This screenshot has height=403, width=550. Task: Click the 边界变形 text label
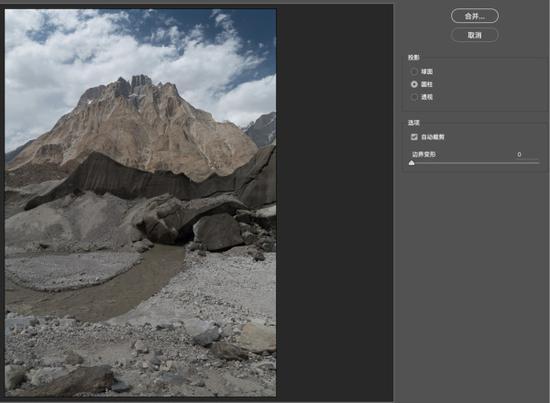point(424,154)
